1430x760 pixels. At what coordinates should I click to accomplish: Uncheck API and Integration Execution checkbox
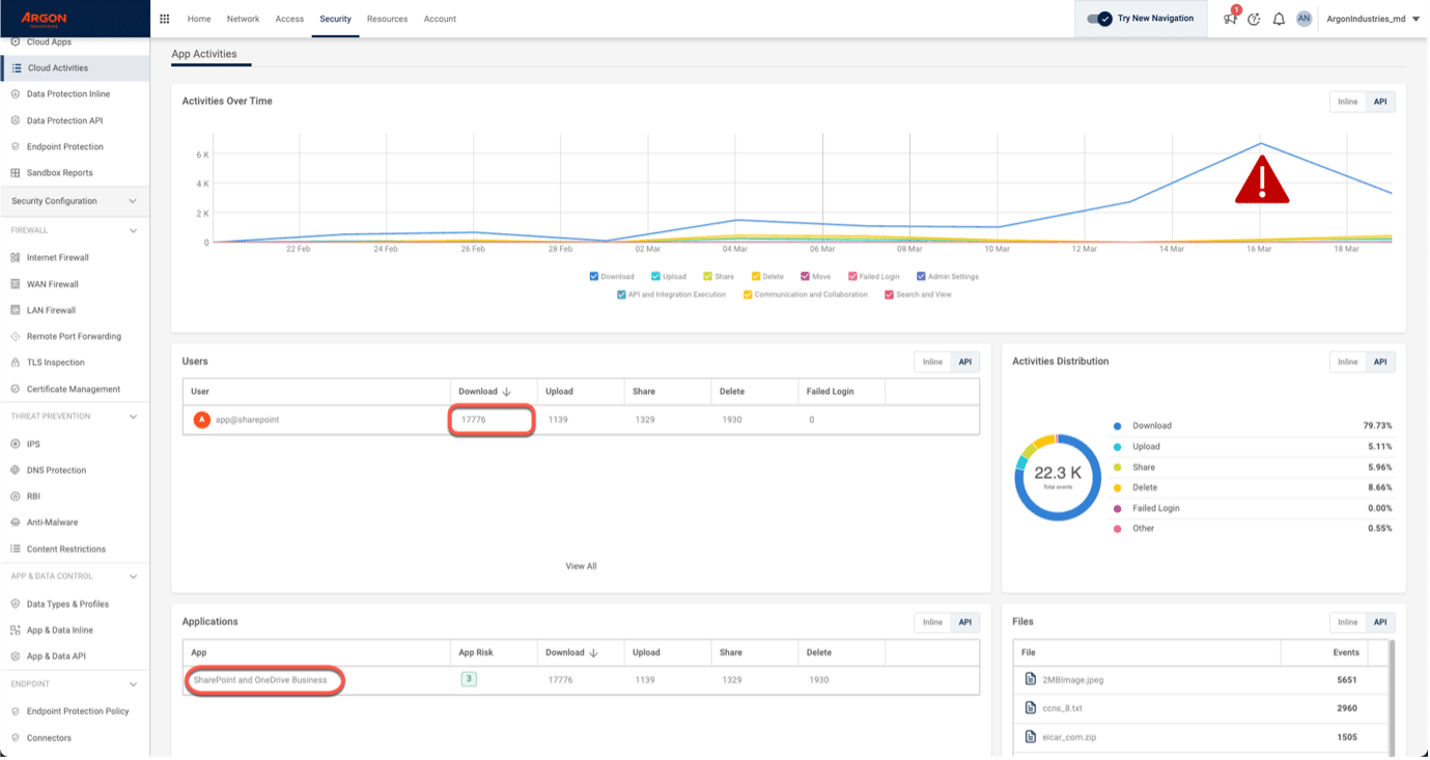[622, 295]
